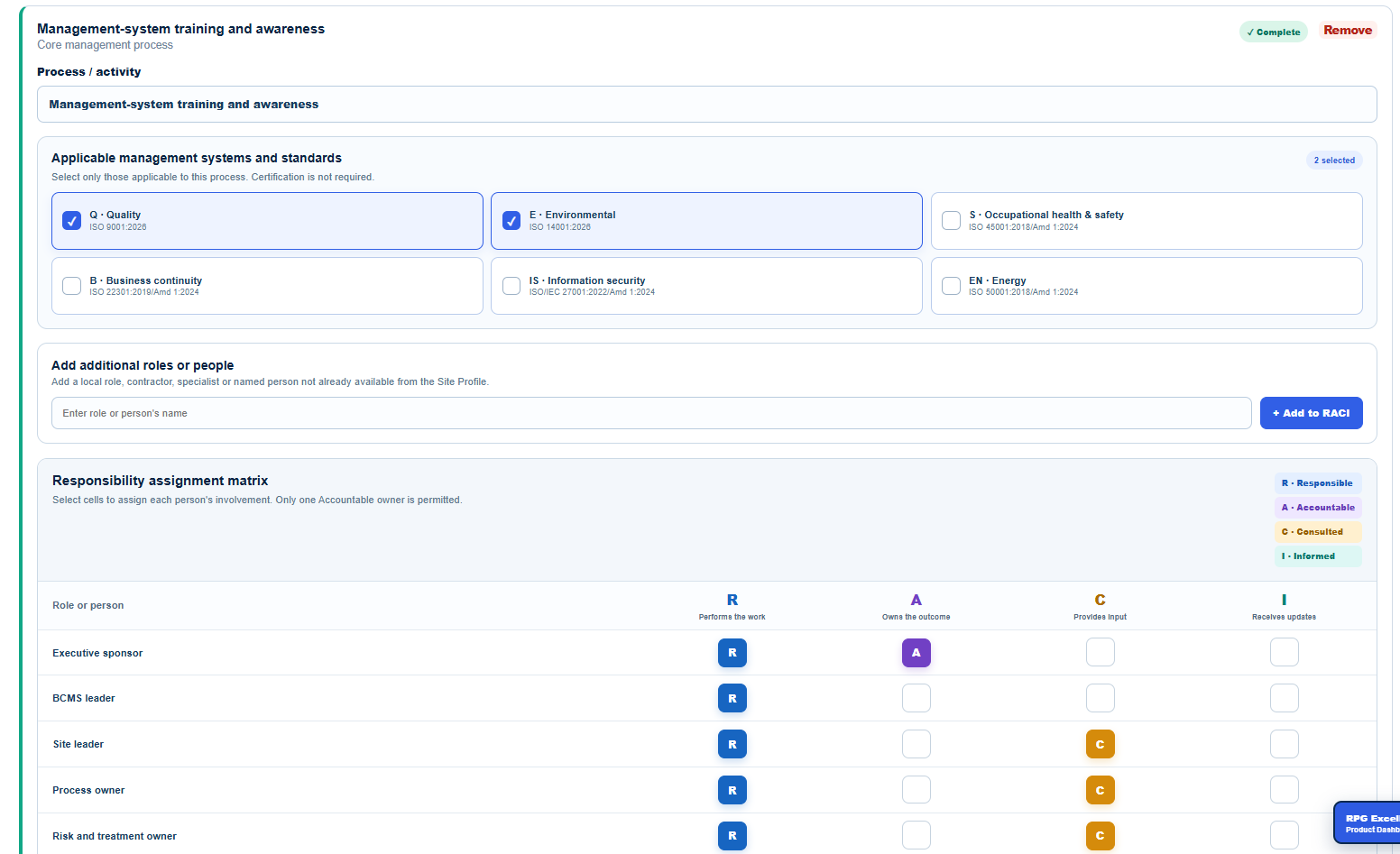
Task: Toggle Responsible for Risk and treatment owner
Action: [732, 836]
